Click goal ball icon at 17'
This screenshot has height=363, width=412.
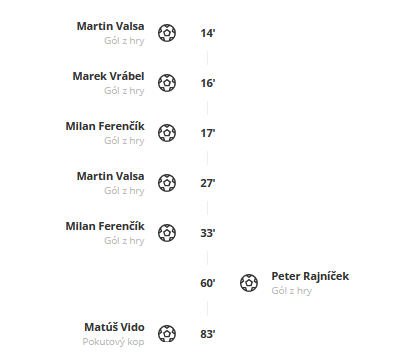(167, 133)
